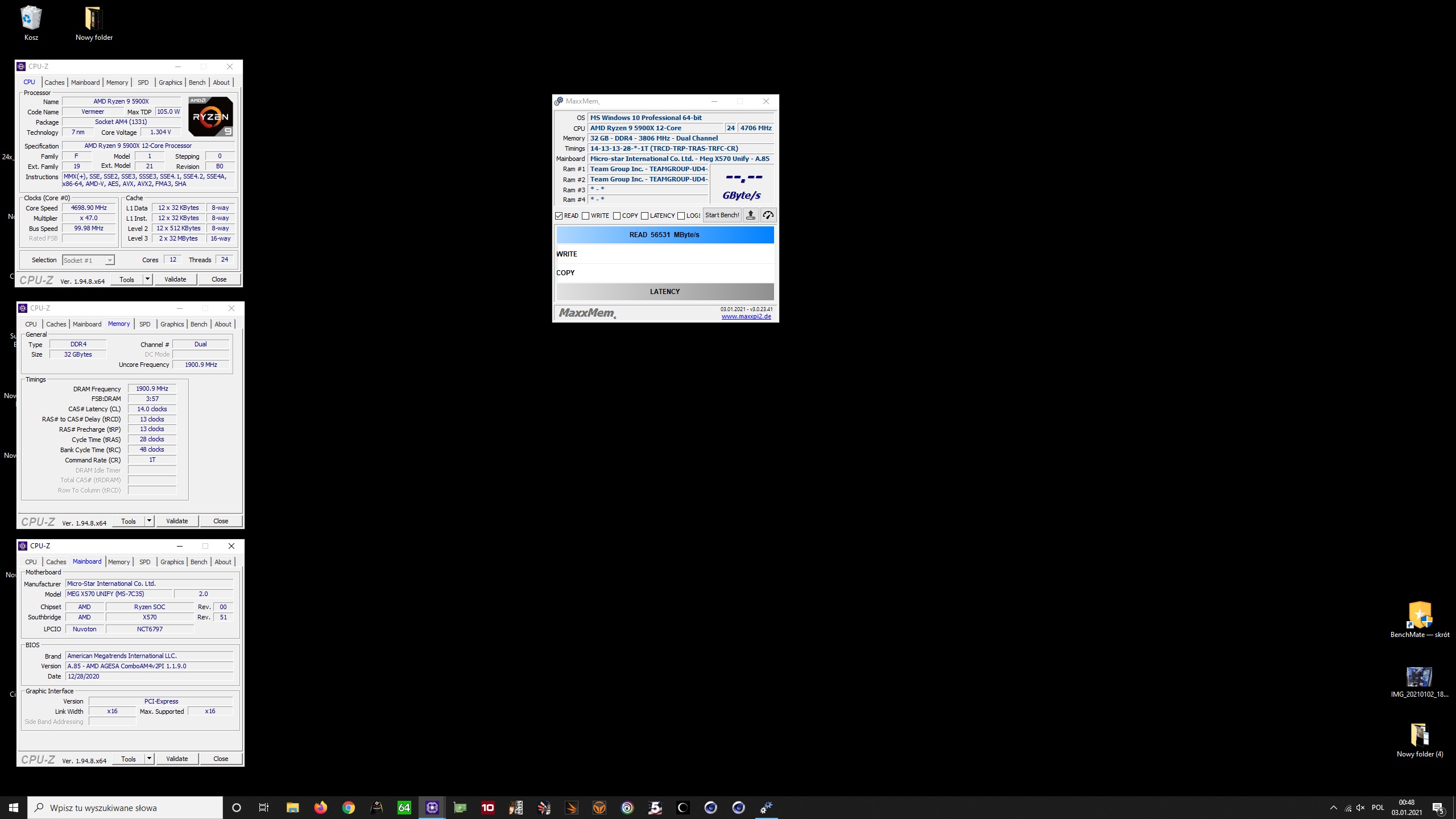The height and width of the screenshot is (819, 1456).
Task: Open Graphics tab in Memory CPU-Z window
Action: pyautogui.click(x=172, y=324)
